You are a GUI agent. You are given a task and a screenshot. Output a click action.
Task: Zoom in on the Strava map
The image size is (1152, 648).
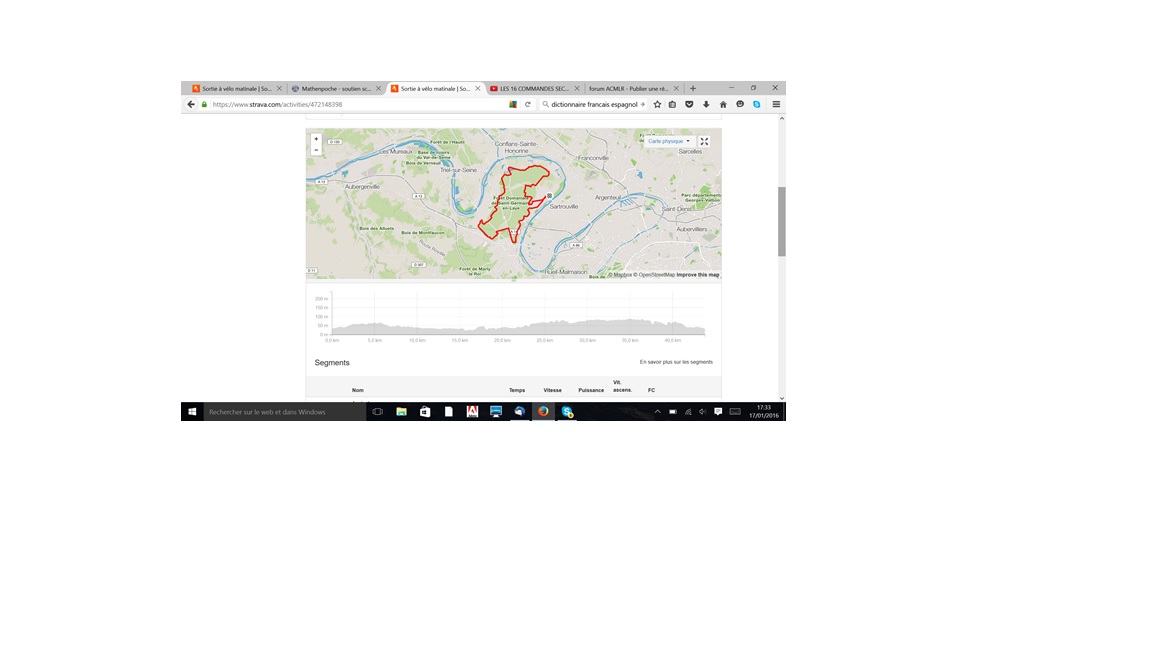[316, 139]
